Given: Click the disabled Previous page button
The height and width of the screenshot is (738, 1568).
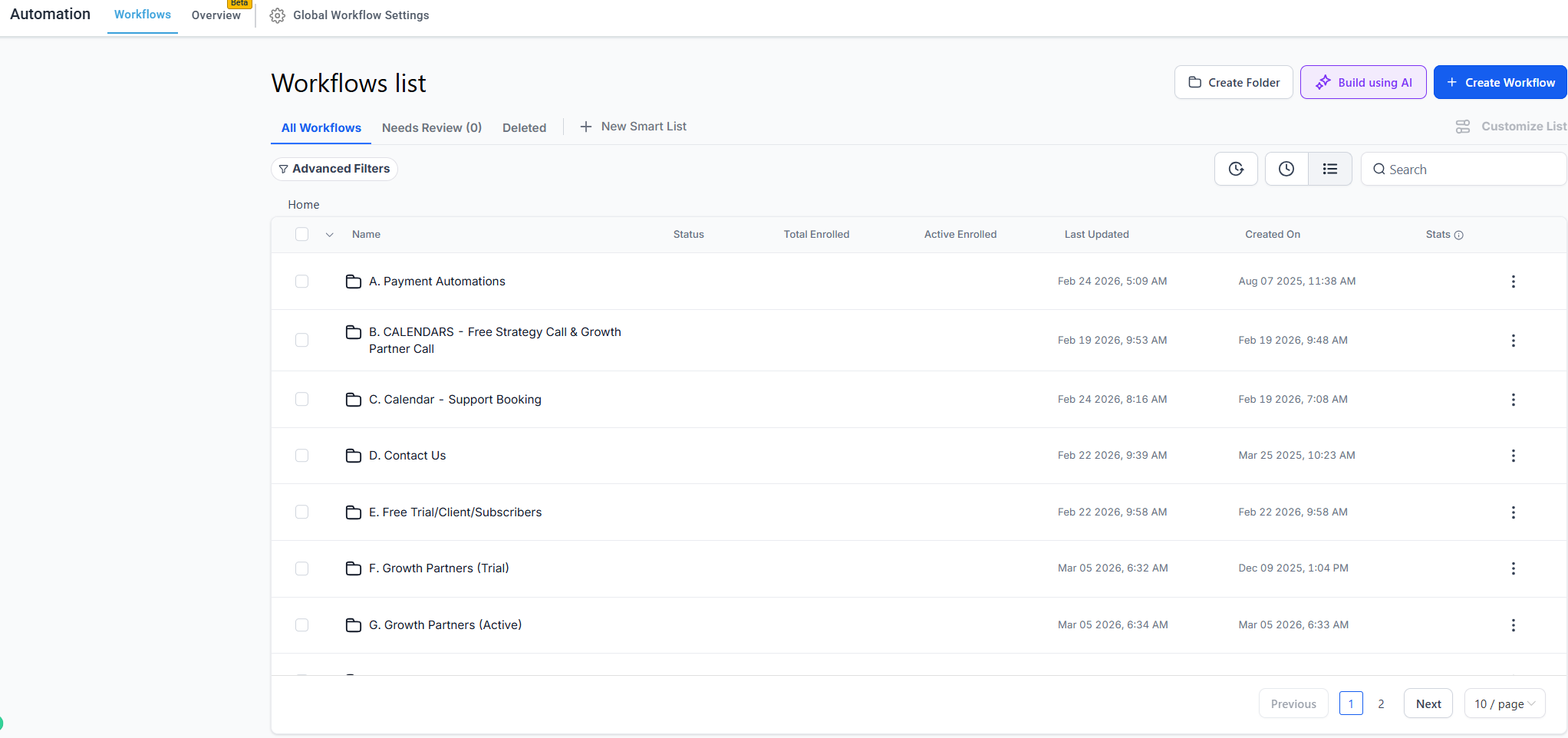Looking at the screenshot, I should click(1293, 703).
